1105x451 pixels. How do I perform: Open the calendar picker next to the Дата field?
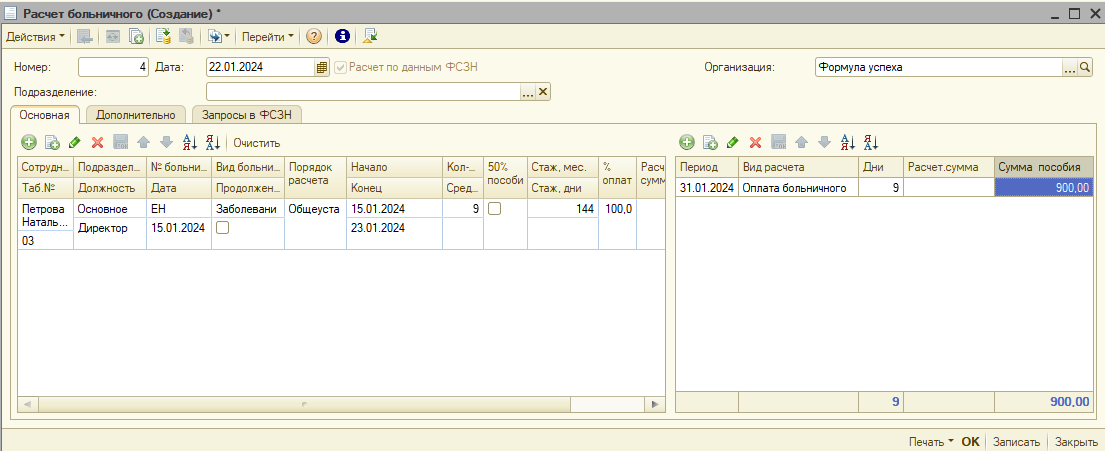point(322,68)
